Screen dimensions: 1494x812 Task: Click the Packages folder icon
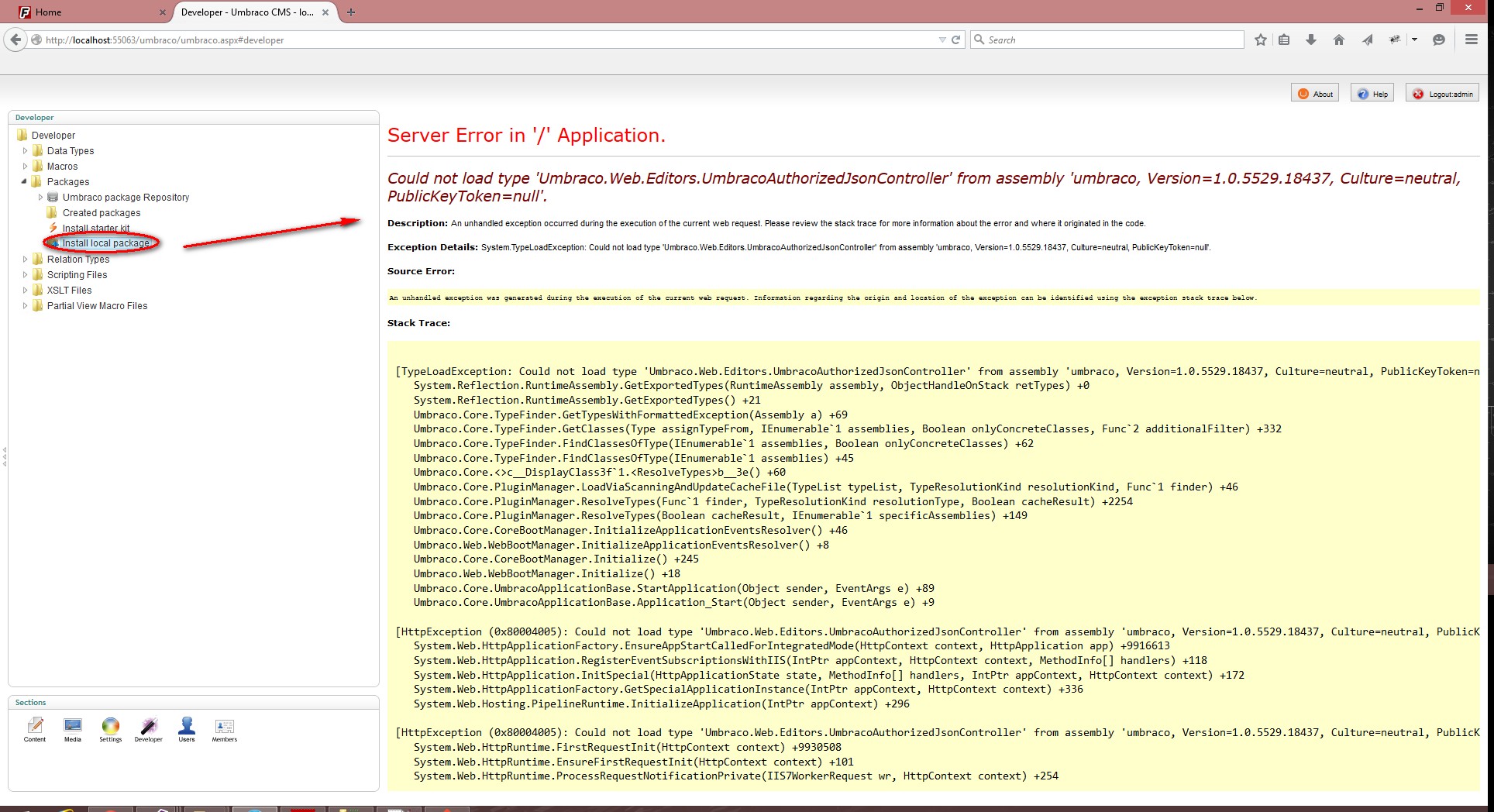point(36,181)
